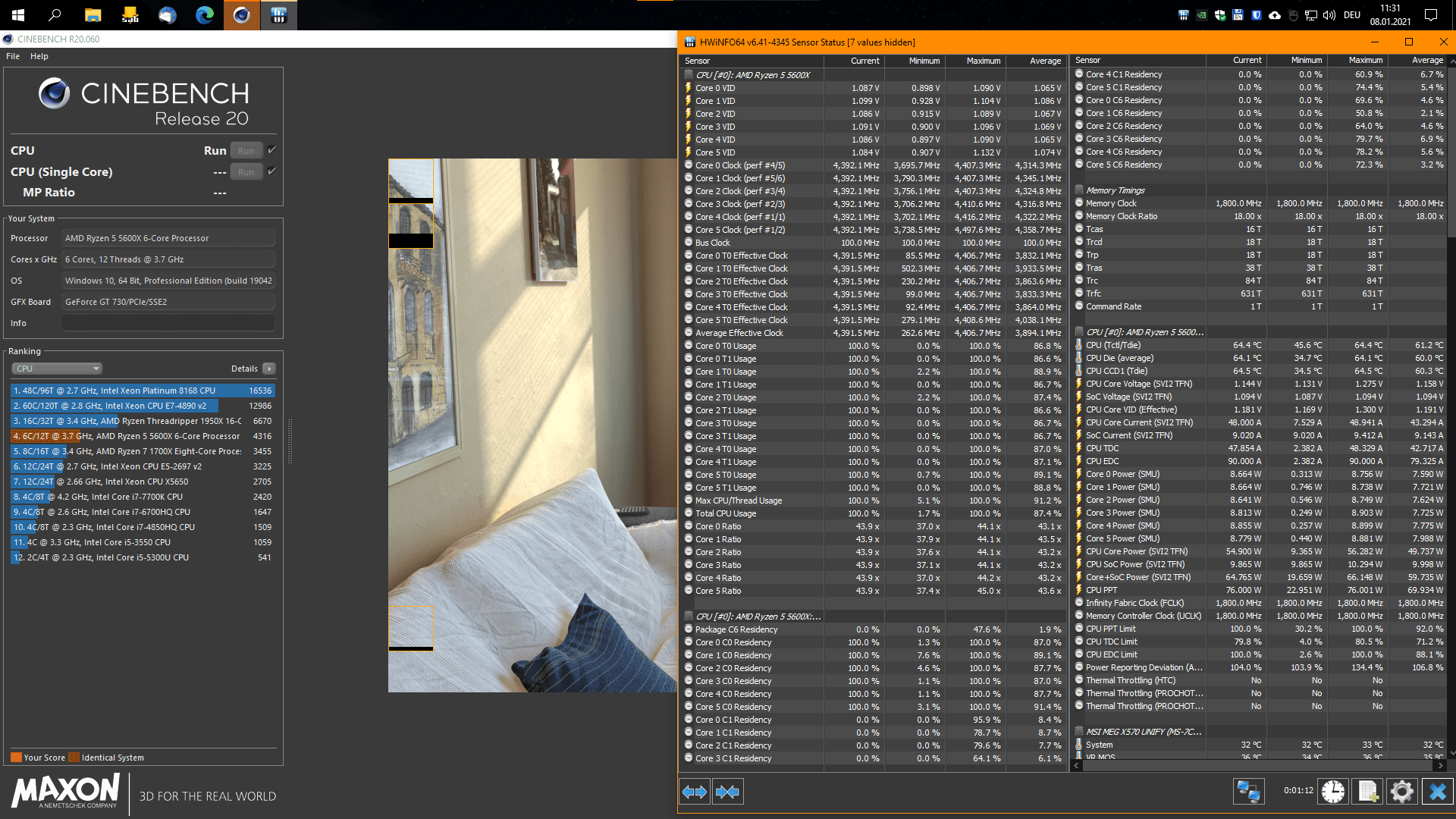
Task: Switch to HWiNFO taskbar icon
Action: [x=278, y=15]
